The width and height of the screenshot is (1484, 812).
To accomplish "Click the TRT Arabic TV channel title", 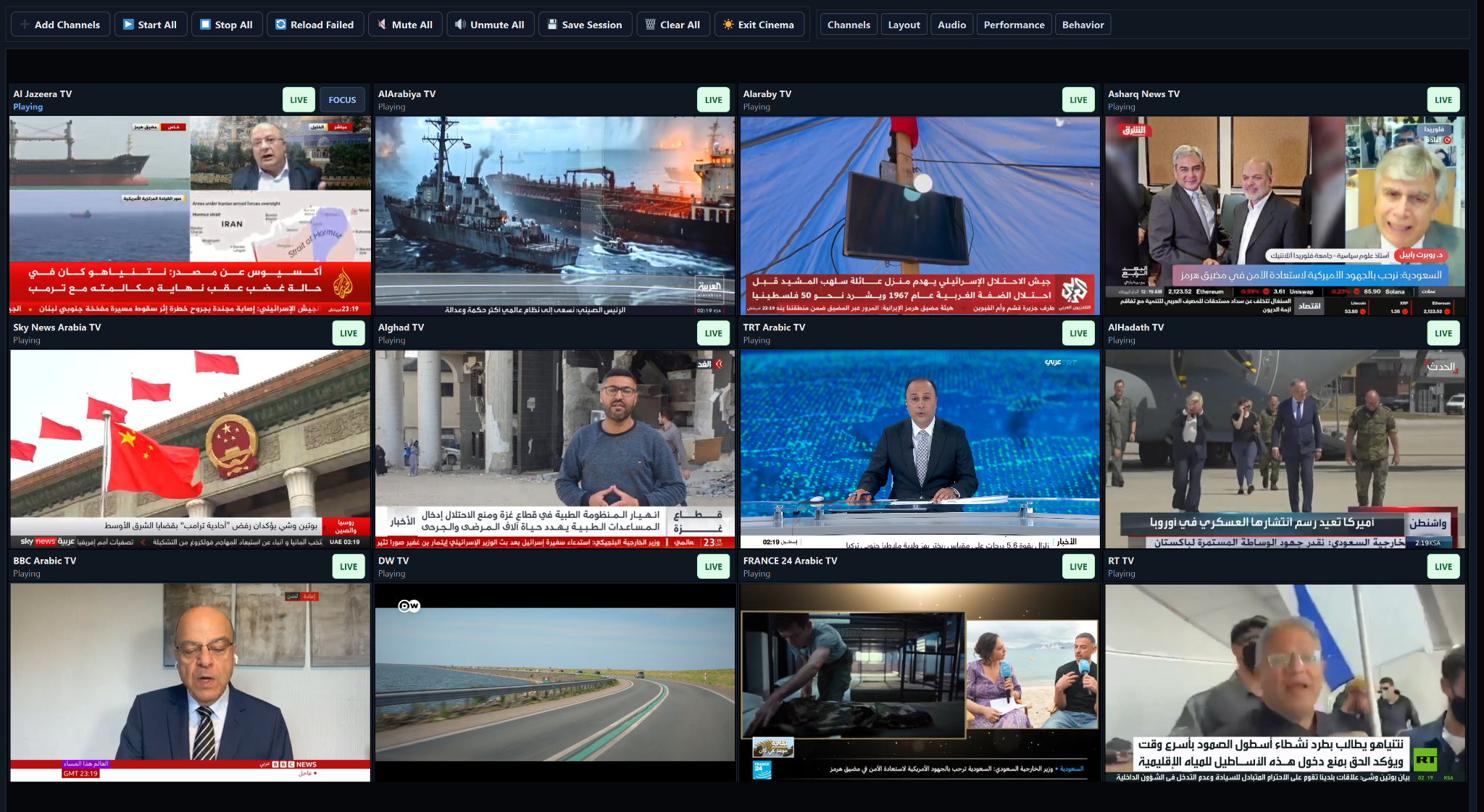I will point(774,327).
